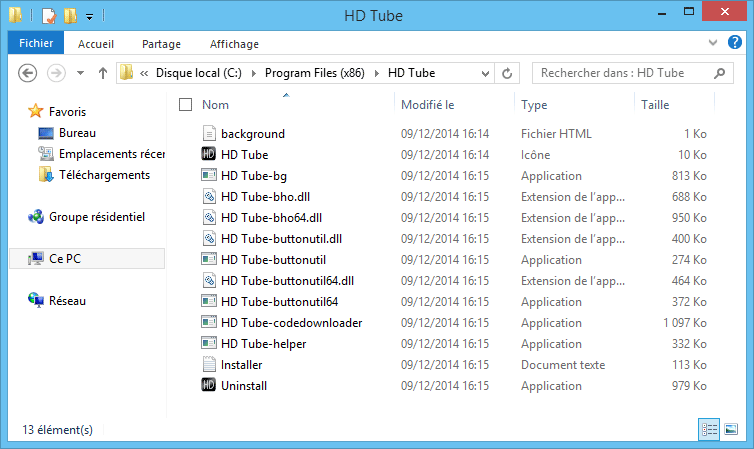The width and height of the screenshot is (754, 449).
Task: Expand the ribbon with the chevron
Action: [x=714, y=43]
